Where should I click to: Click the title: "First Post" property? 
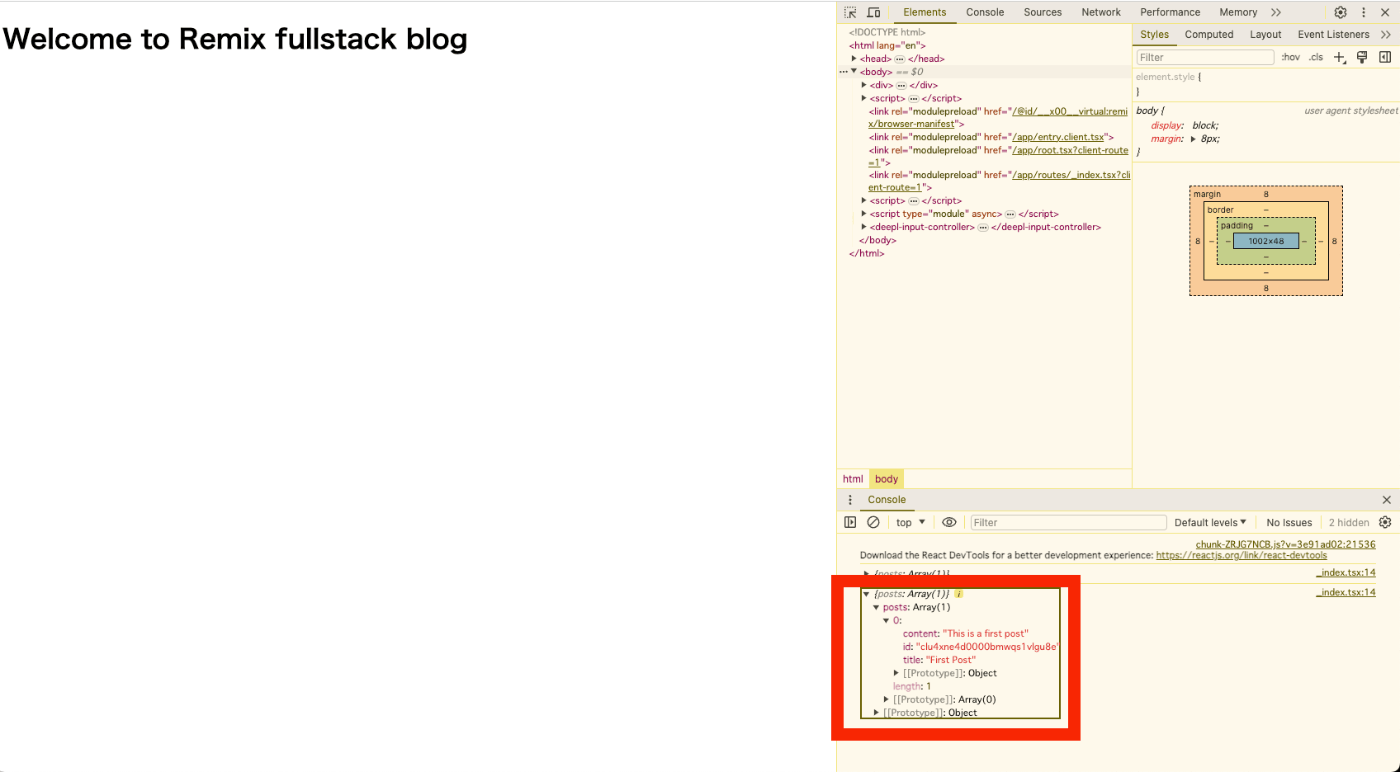click(939, 660)
